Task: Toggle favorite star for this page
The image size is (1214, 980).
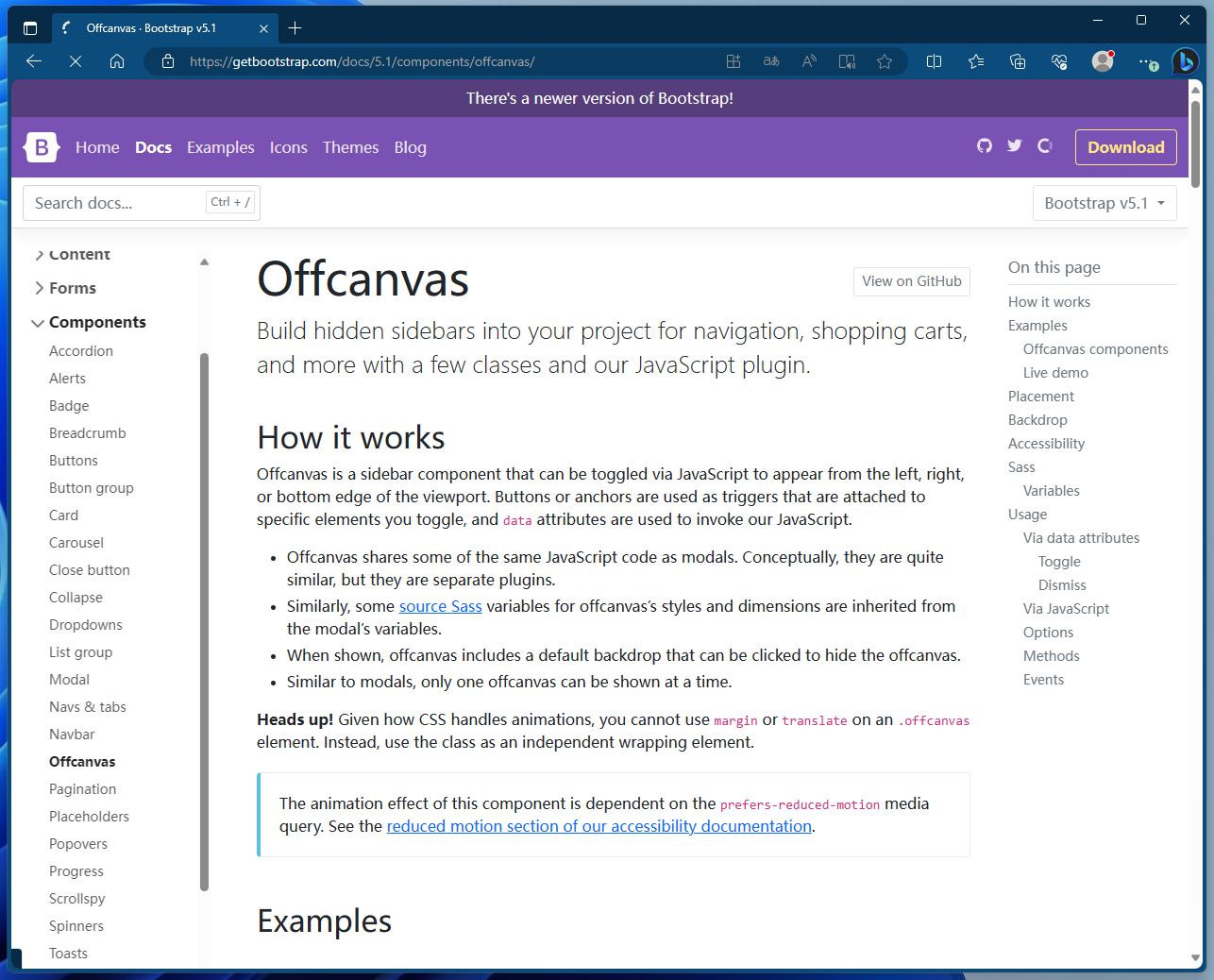Action: click(885, 61)
